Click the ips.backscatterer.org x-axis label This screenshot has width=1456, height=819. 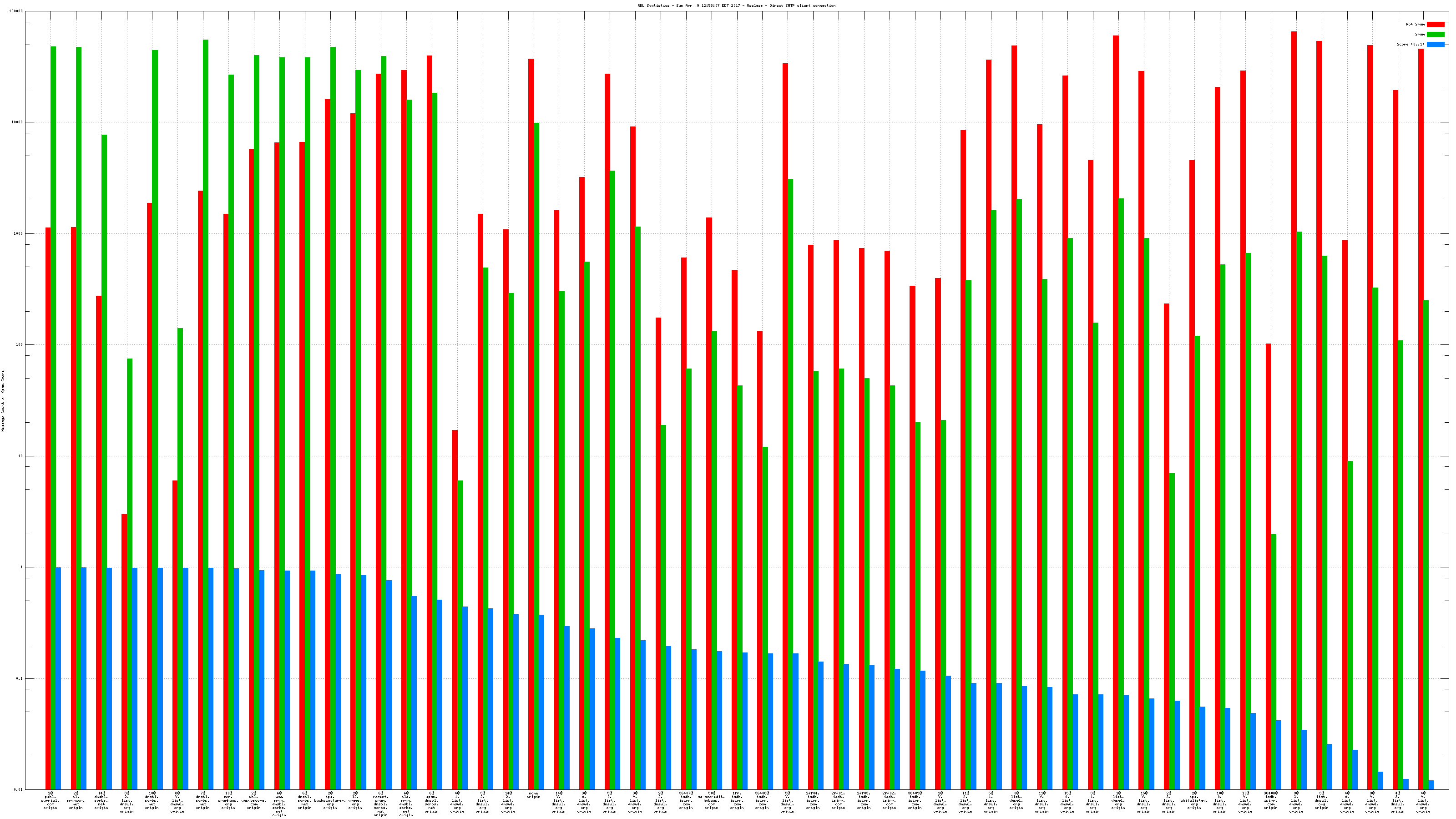pyautogui.click(x=330, y=801)
